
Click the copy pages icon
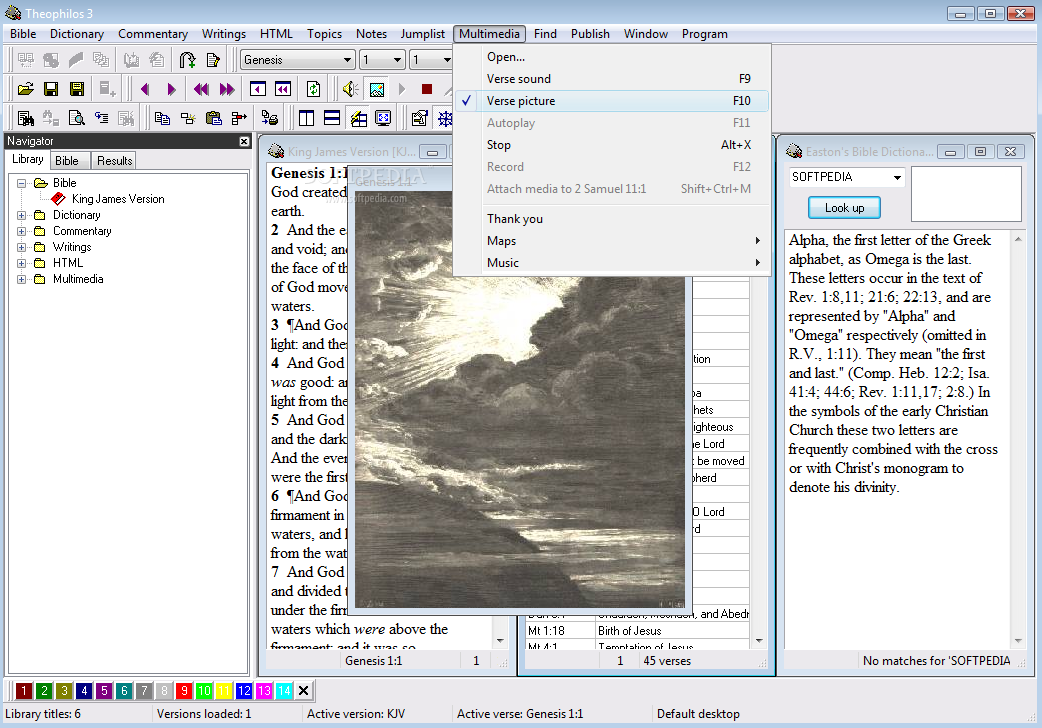(x=162, y=118)
